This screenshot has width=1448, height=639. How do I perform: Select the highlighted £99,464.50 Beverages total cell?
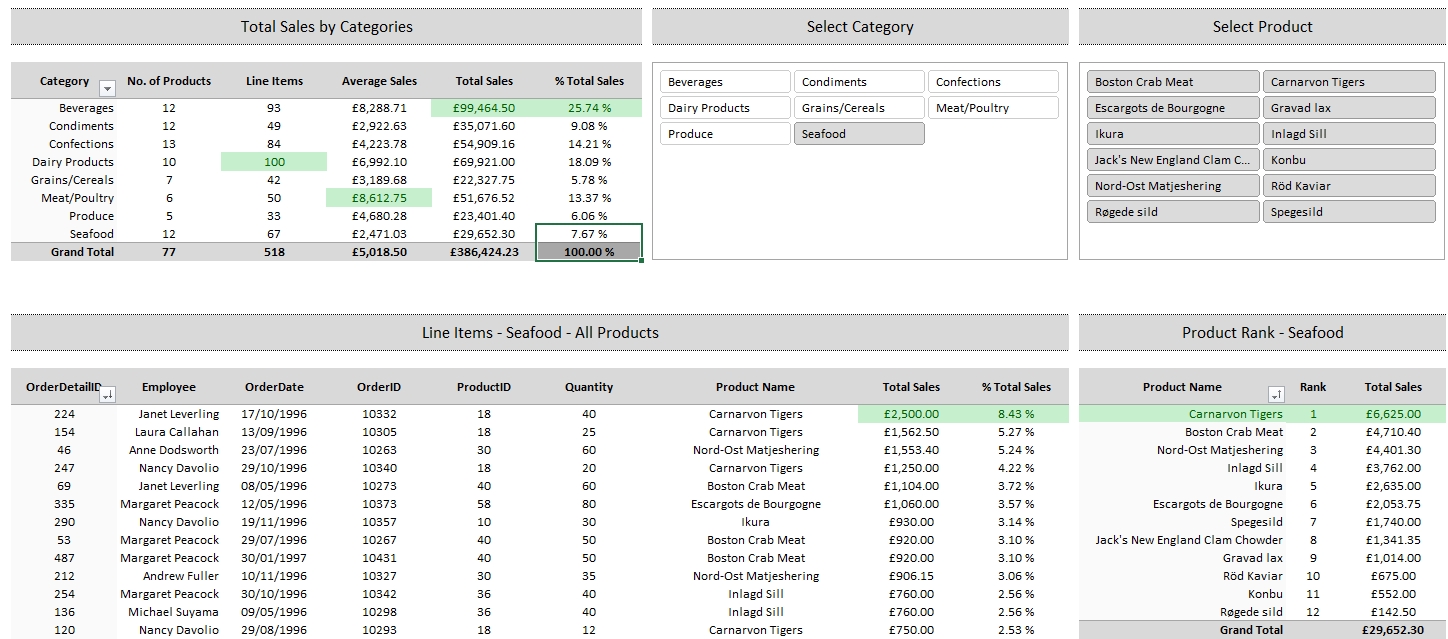click(x=484, y=108)
